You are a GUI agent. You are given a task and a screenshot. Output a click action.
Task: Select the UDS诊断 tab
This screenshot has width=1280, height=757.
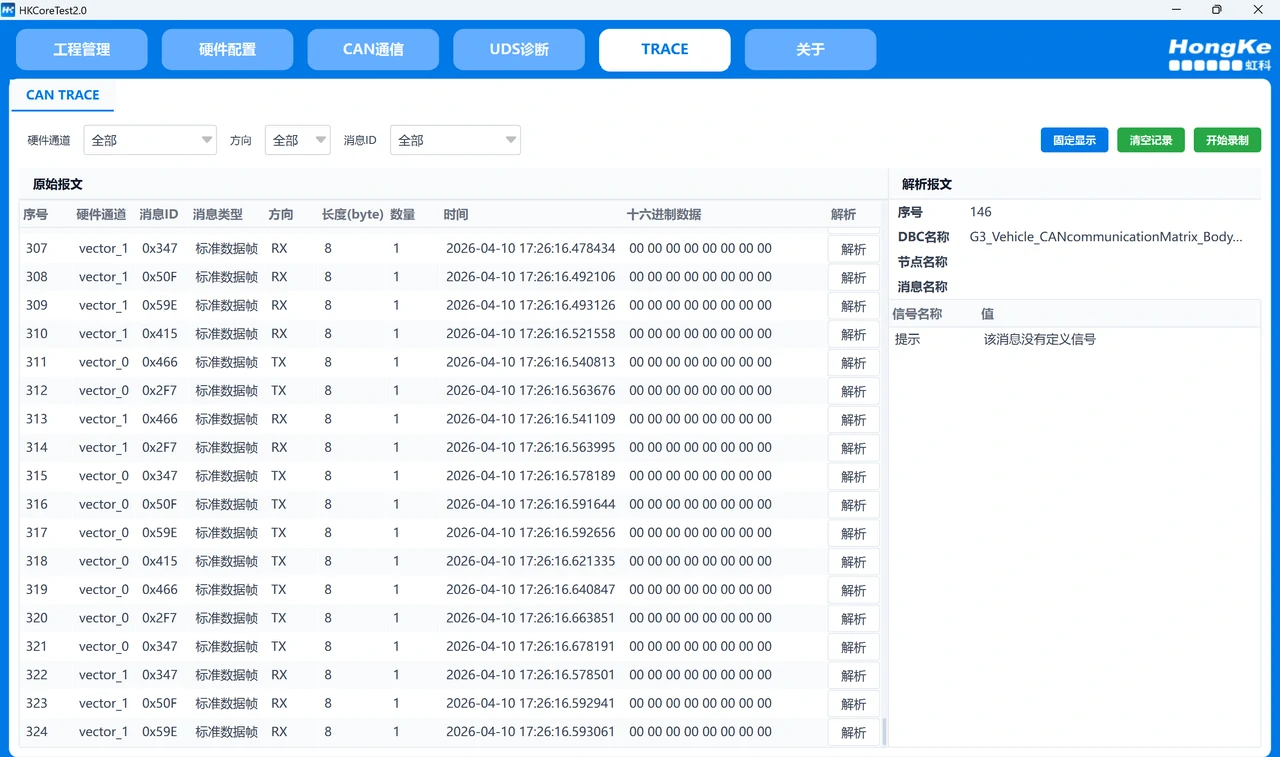519,49
